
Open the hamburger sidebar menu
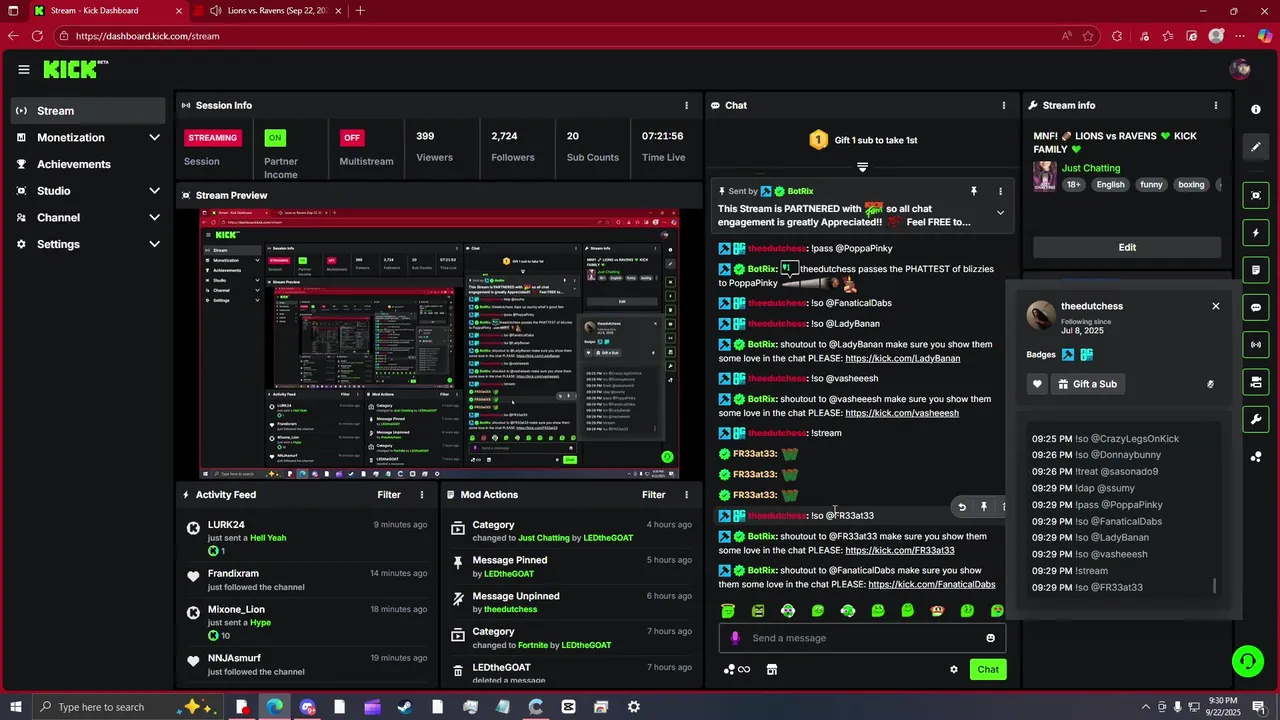pyautogui.click(x=24, y=69)
